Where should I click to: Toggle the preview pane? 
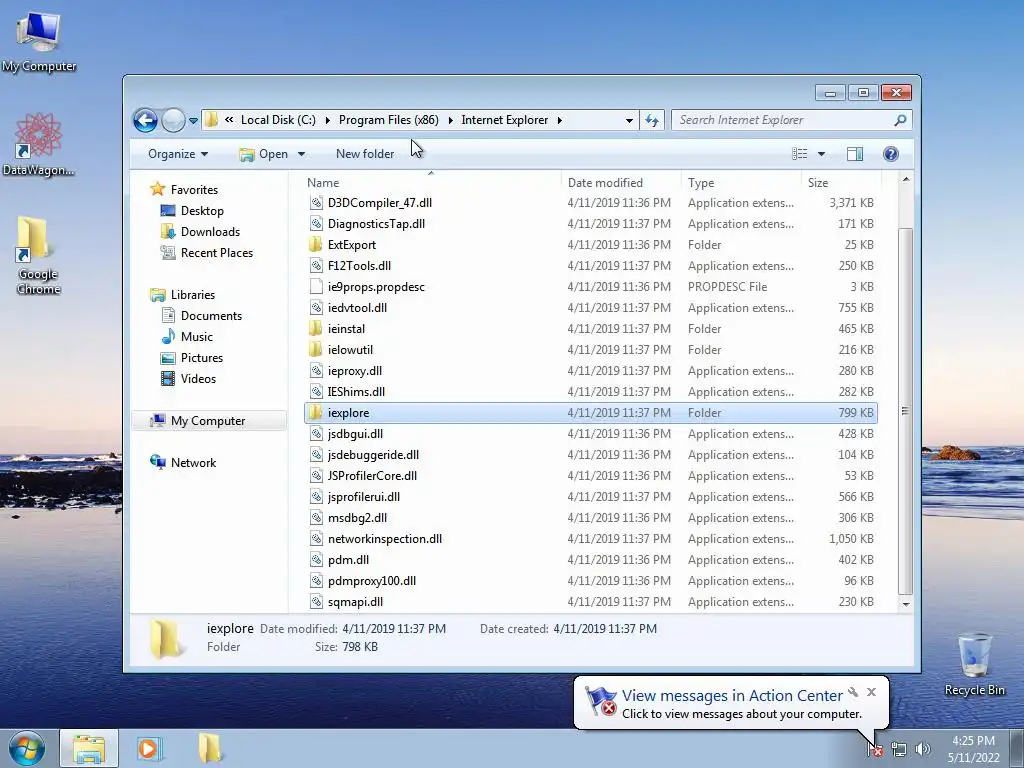pyautogui.click(x=855, y=153)
